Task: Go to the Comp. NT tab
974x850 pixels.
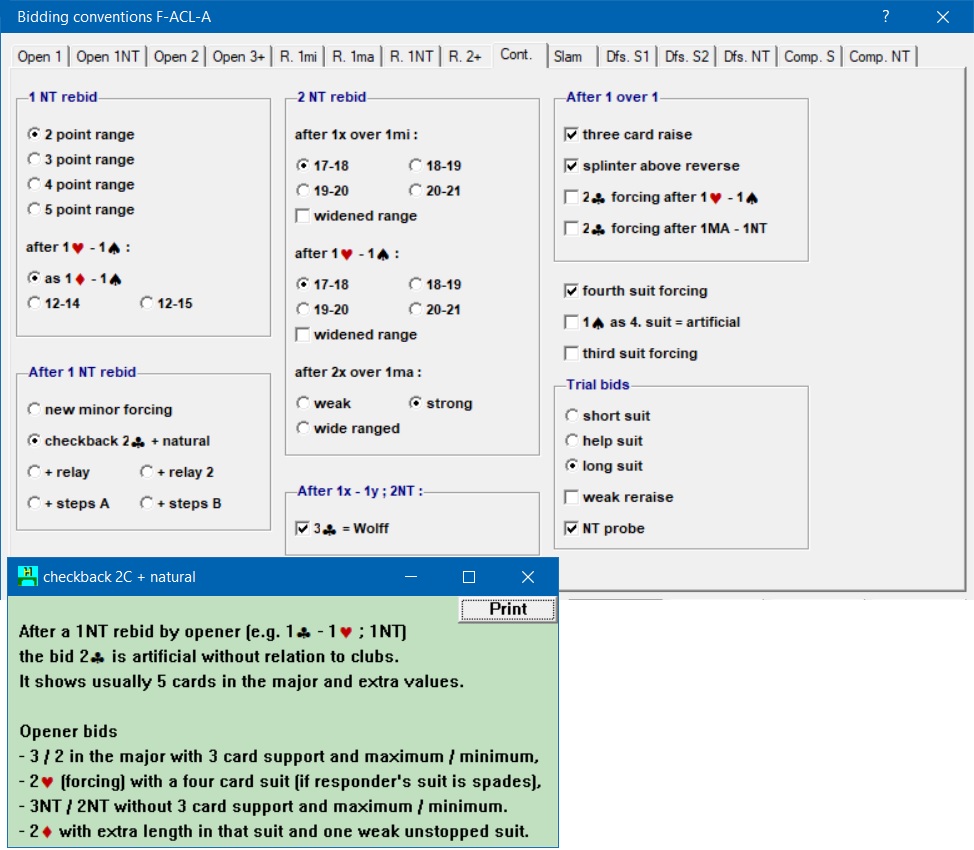Action: tap(879, 57)
